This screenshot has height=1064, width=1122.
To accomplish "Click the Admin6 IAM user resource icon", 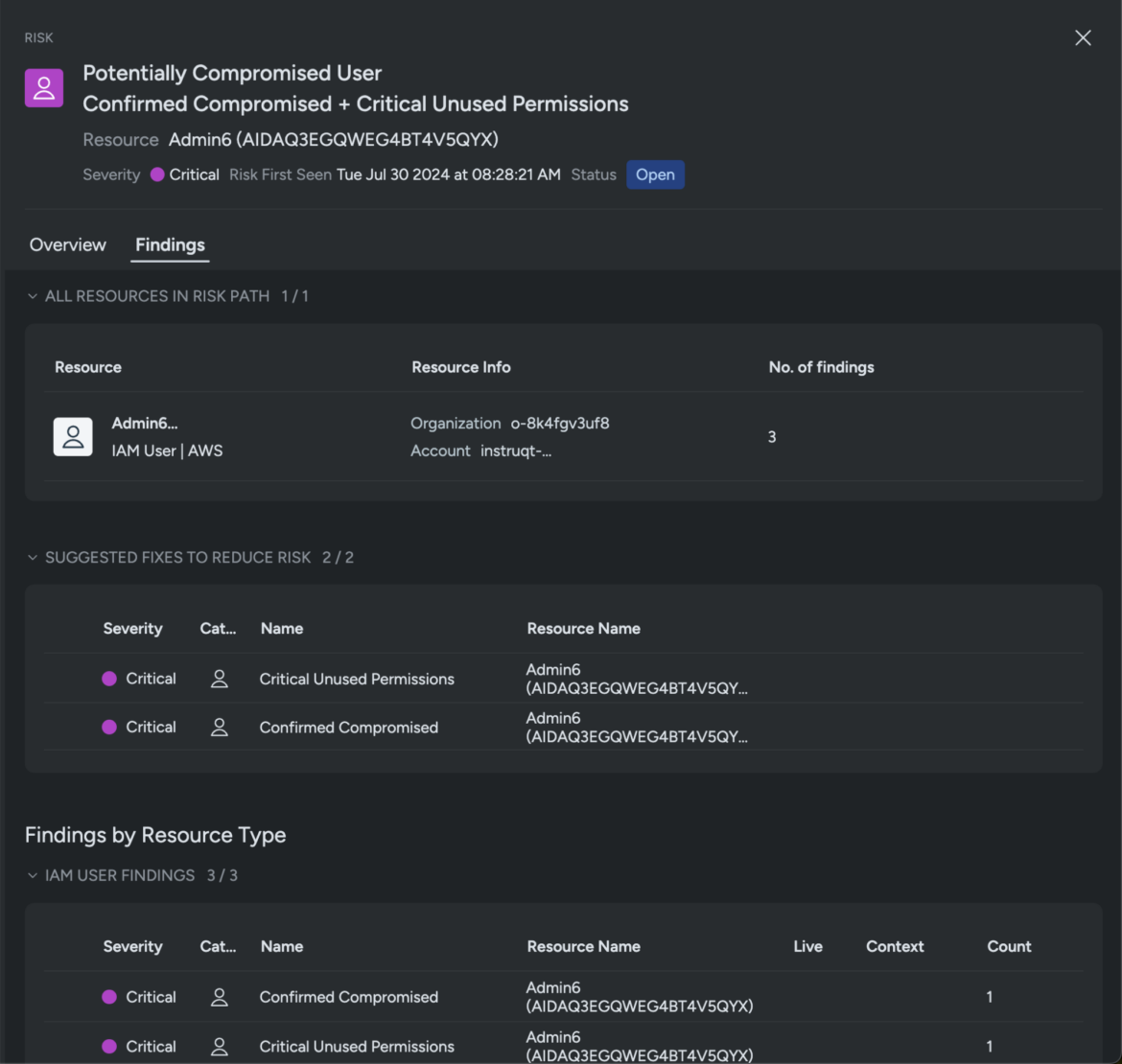I will point(73,437).
